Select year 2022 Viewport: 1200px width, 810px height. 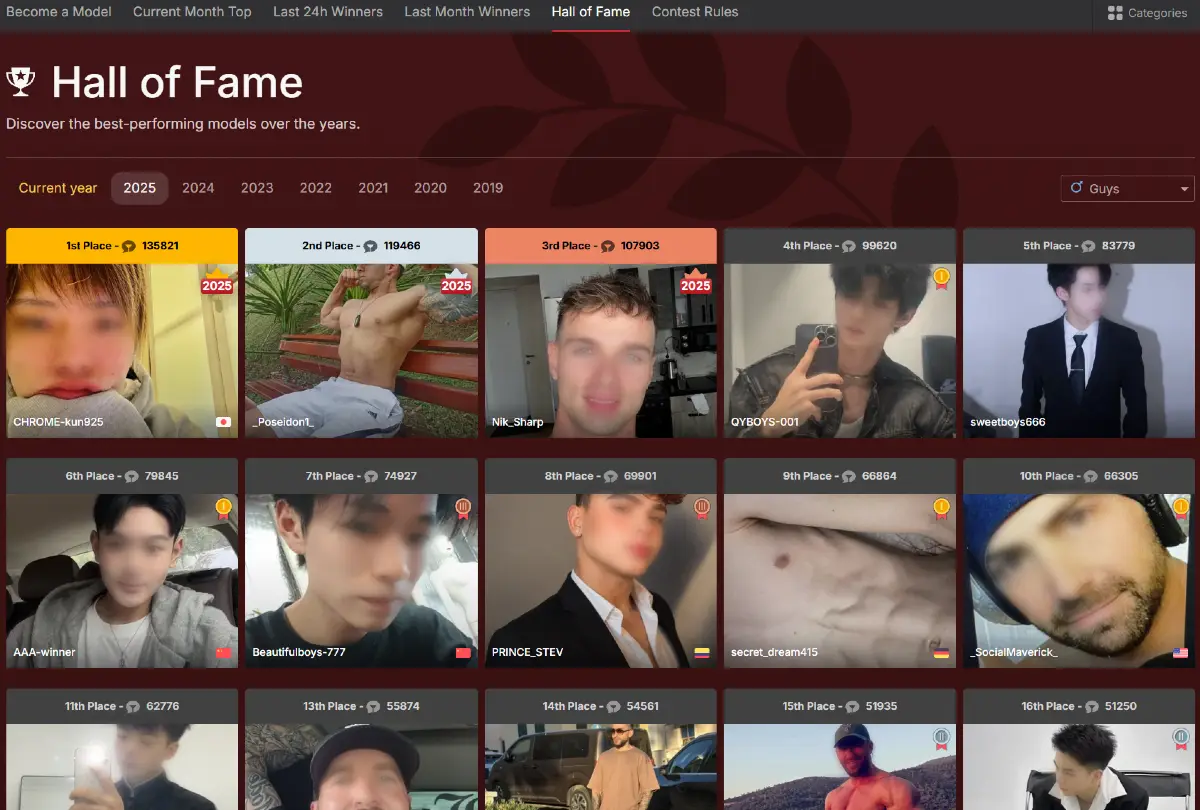tap(316, 188)
